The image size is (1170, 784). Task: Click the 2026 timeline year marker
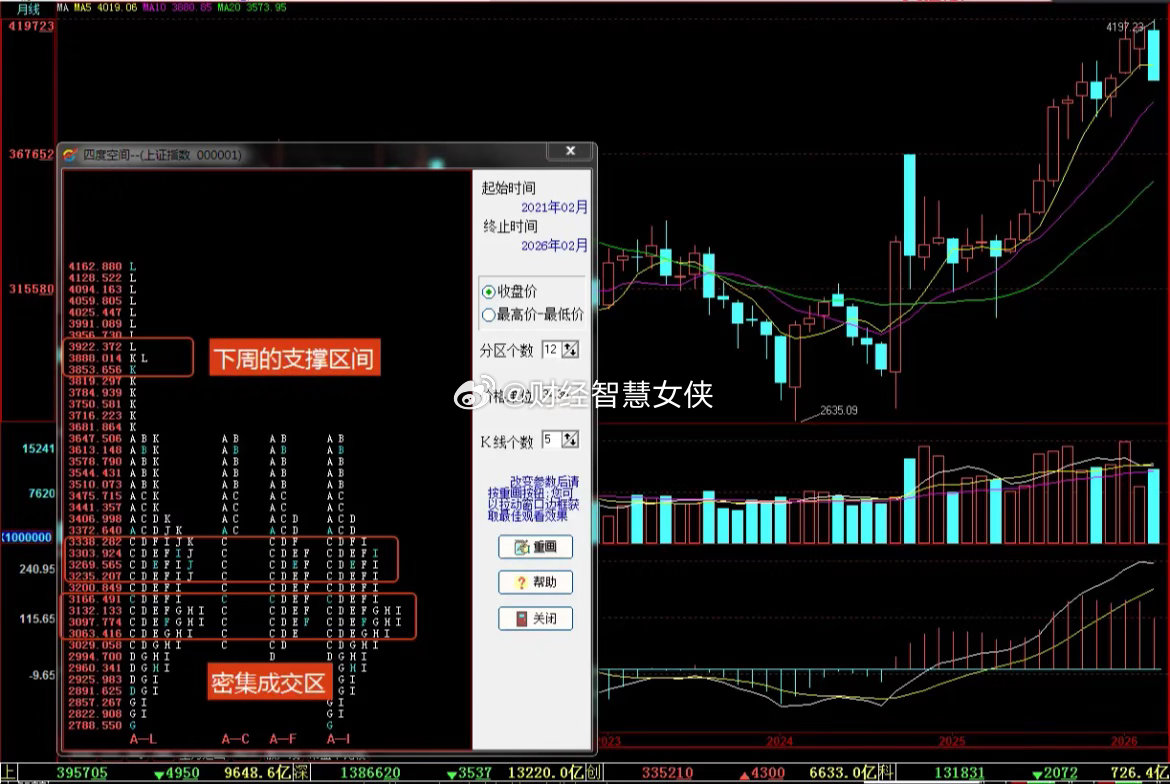click(x=1124, y=741)
